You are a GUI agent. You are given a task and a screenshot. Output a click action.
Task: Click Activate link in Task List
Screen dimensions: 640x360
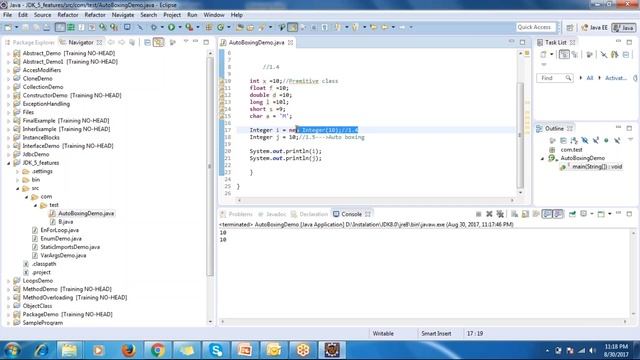pyautogui.click(x=616, y=78)
